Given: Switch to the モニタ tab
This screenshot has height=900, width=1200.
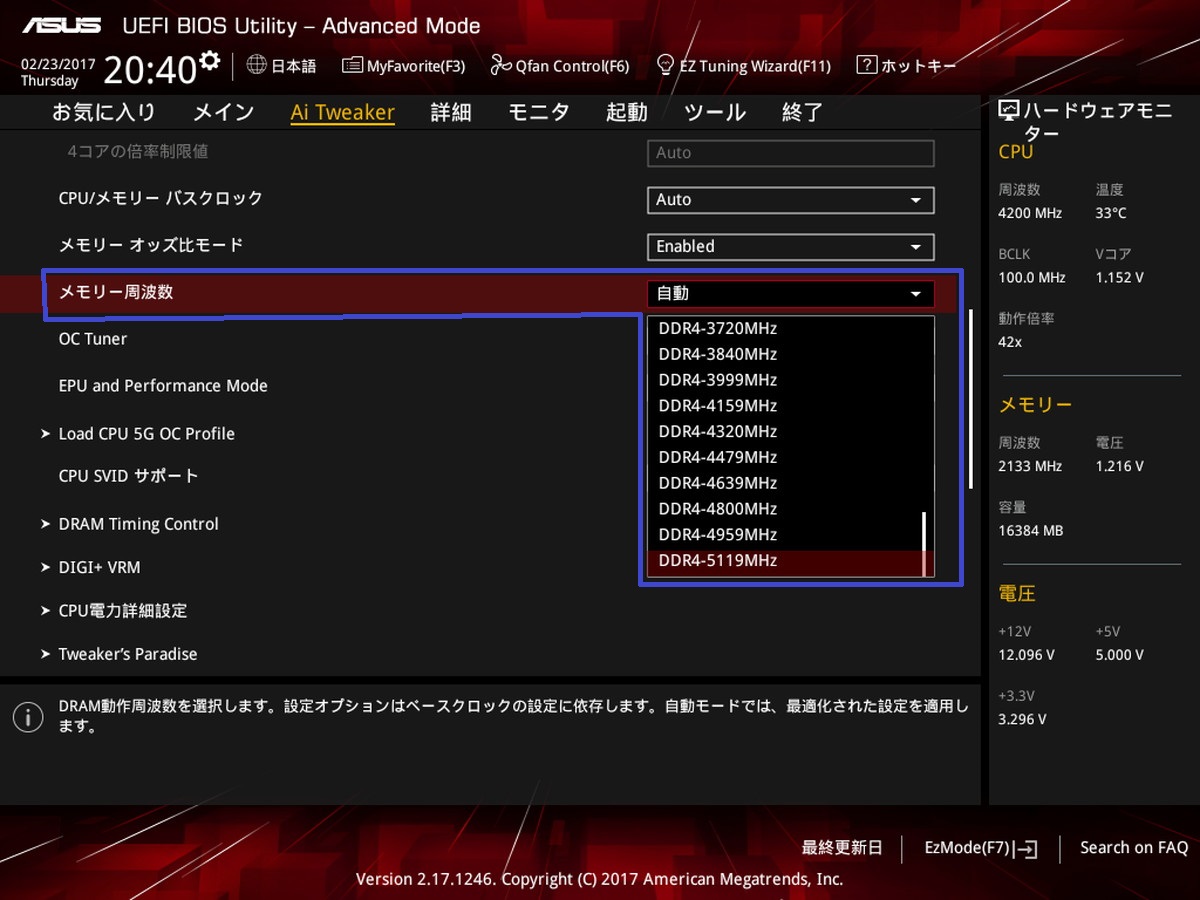Looking at the screenshot, I should 538,112.
